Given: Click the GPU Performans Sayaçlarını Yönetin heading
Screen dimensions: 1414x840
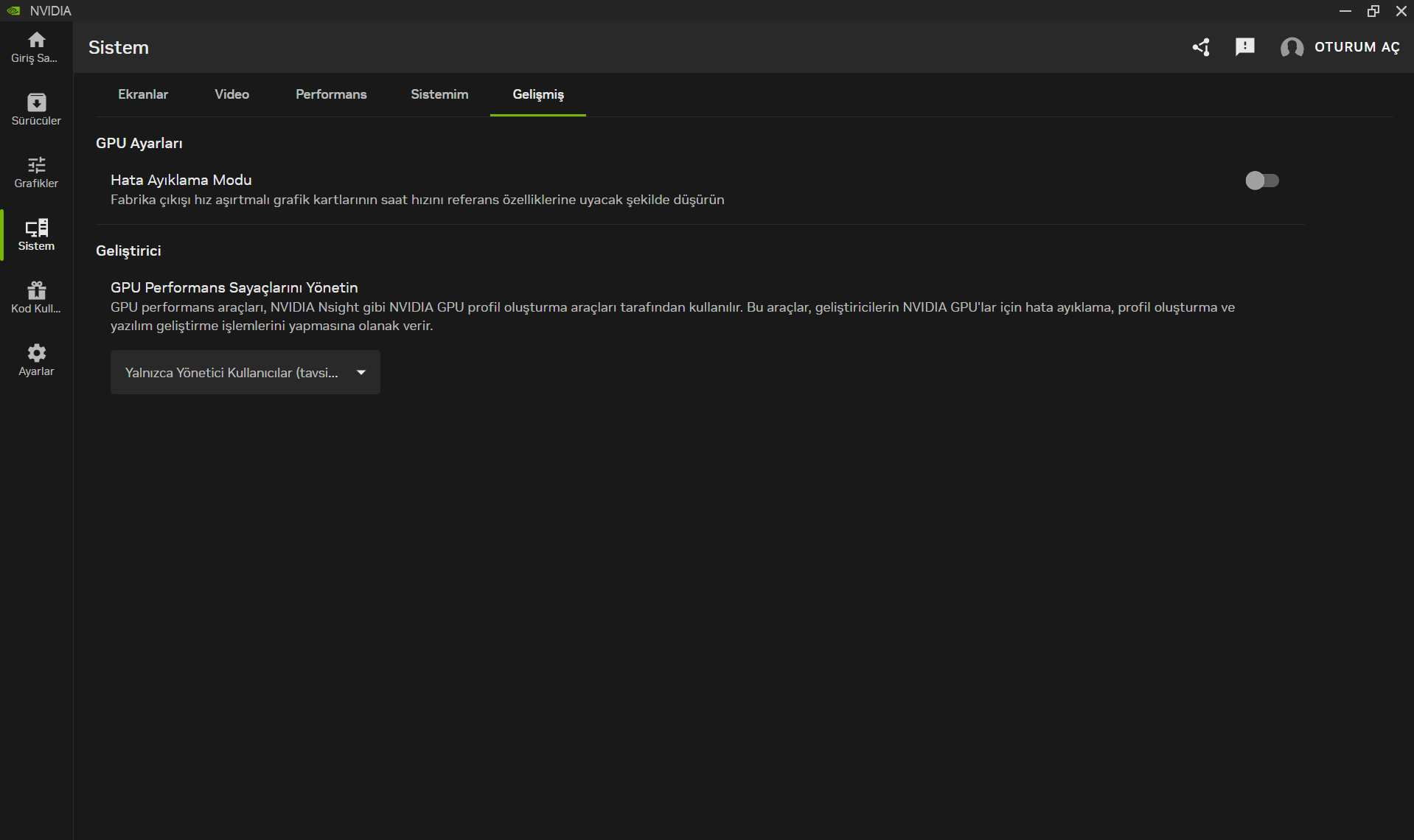Looking at the screenshot, I should 234,287.
